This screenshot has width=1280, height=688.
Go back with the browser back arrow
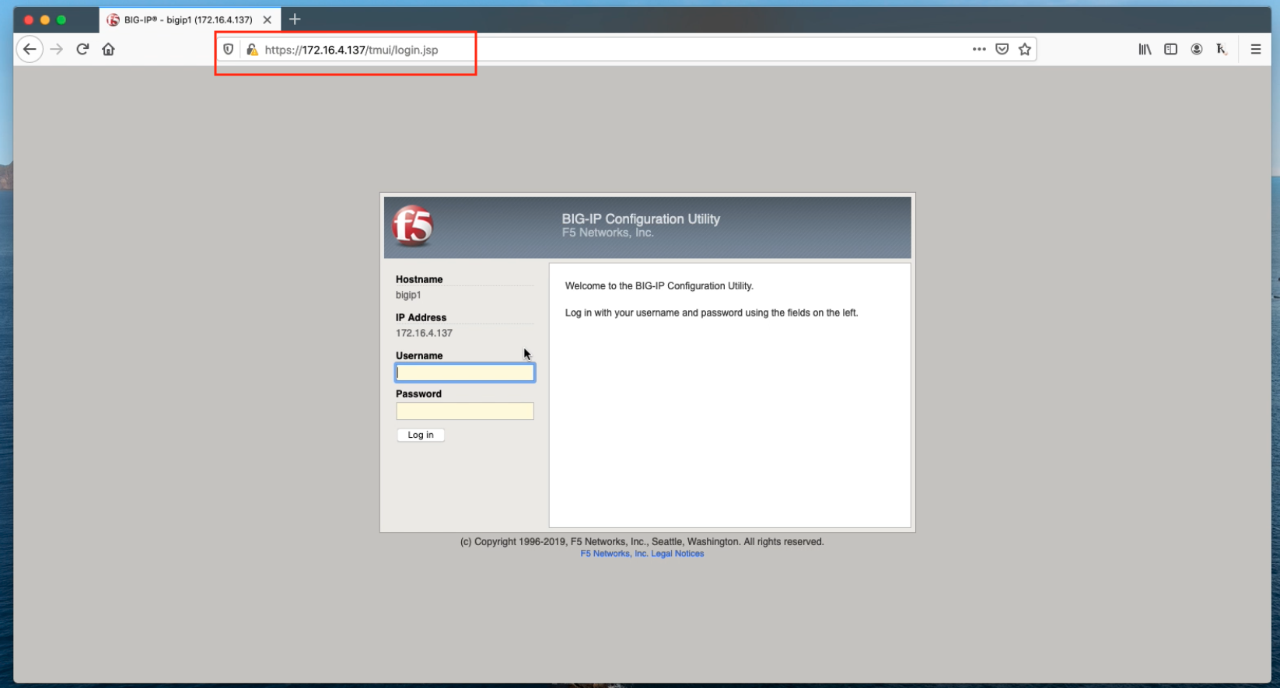point(30,49)
